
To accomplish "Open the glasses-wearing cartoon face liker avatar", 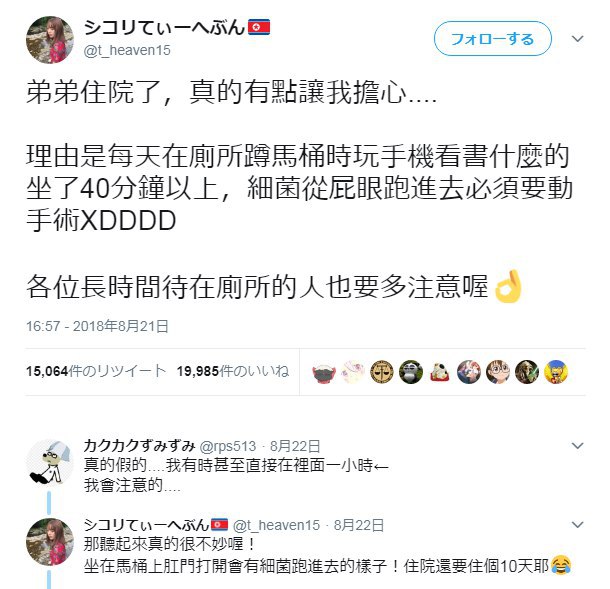I will [x=498, y=372].
